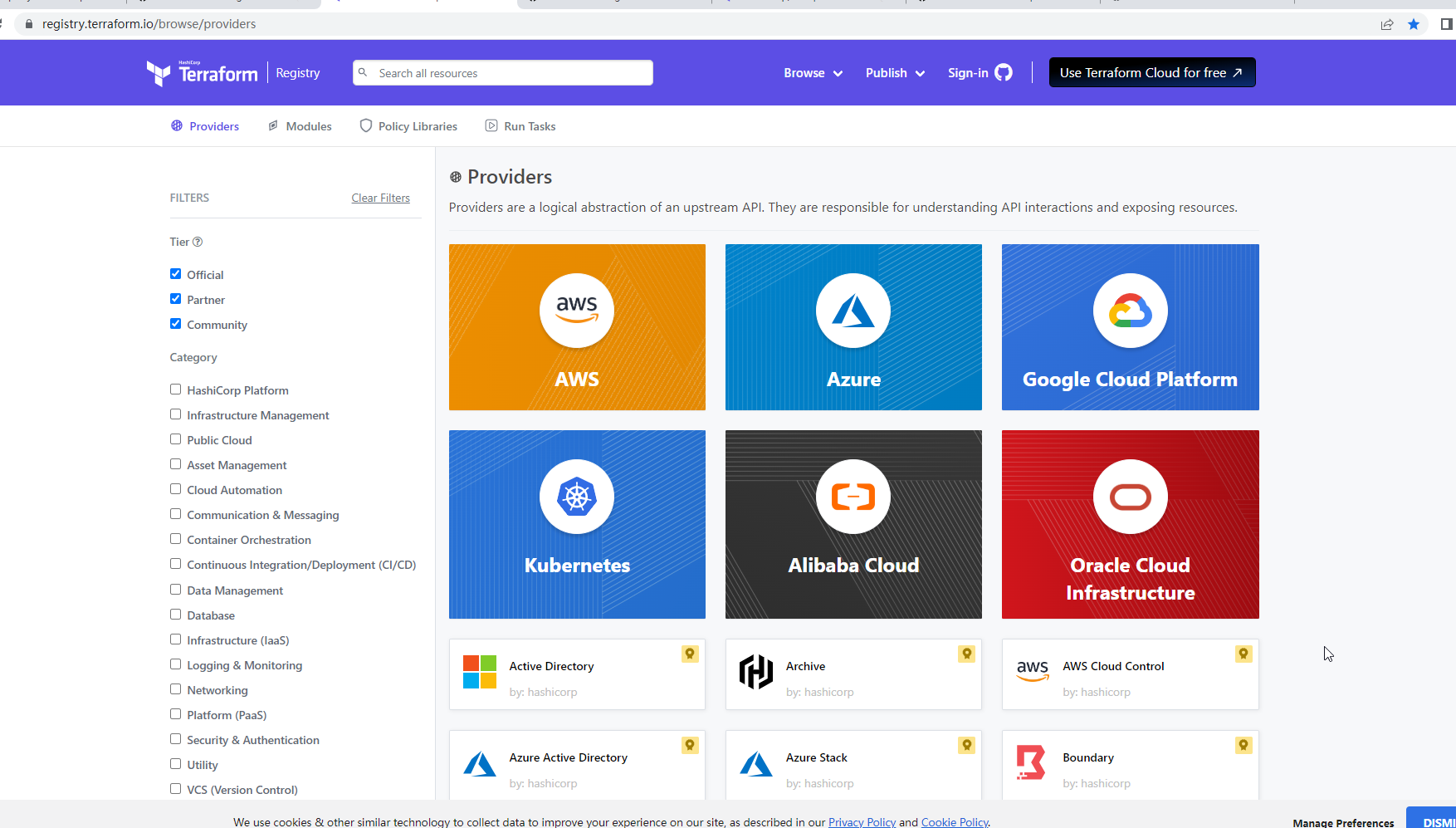Click the browser share page icon
The image size is (1456, 828).
point(1387,24)
